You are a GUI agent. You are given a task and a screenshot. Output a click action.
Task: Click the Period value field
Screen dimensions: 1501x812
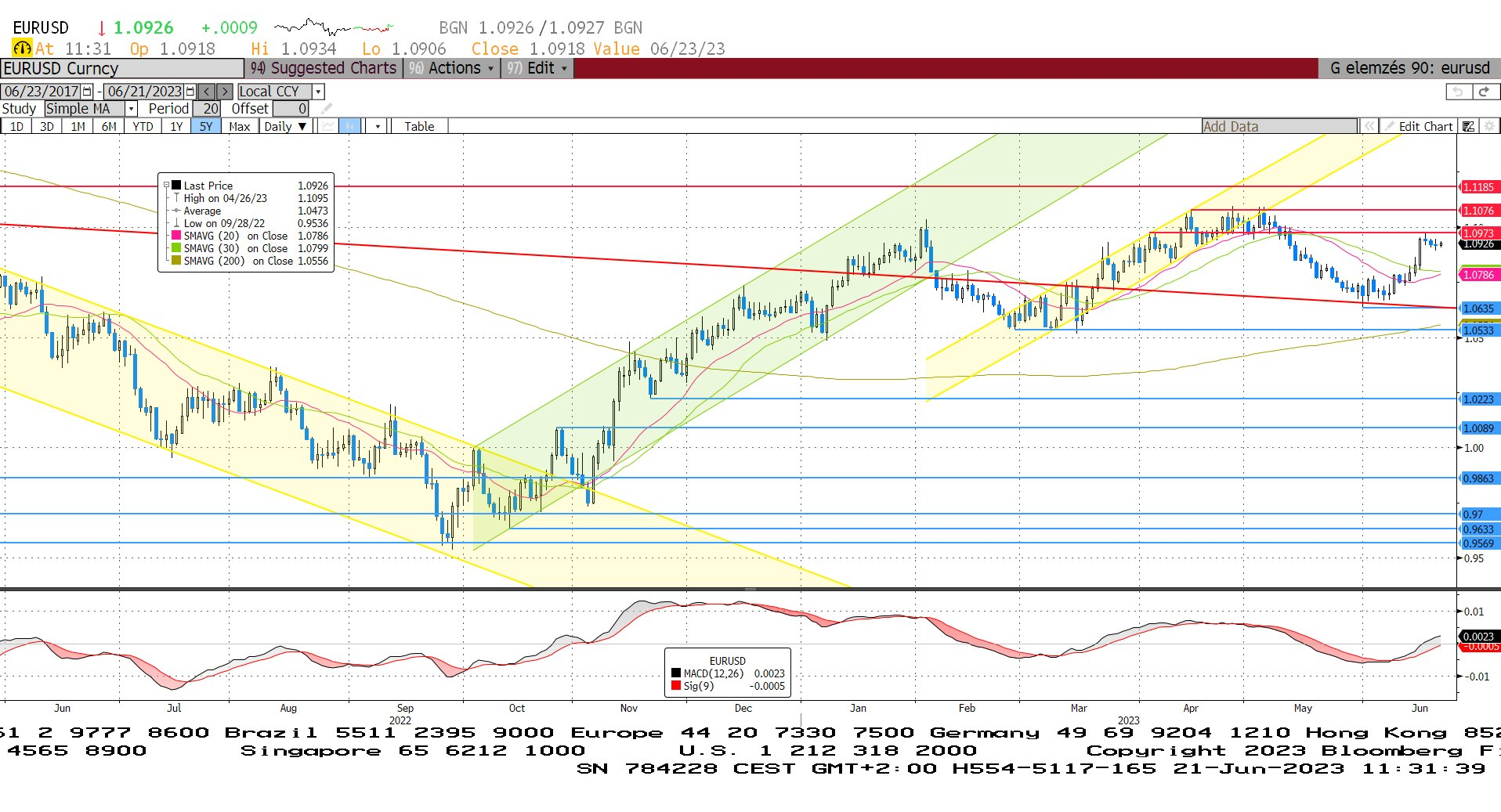(x=207, y=109)
